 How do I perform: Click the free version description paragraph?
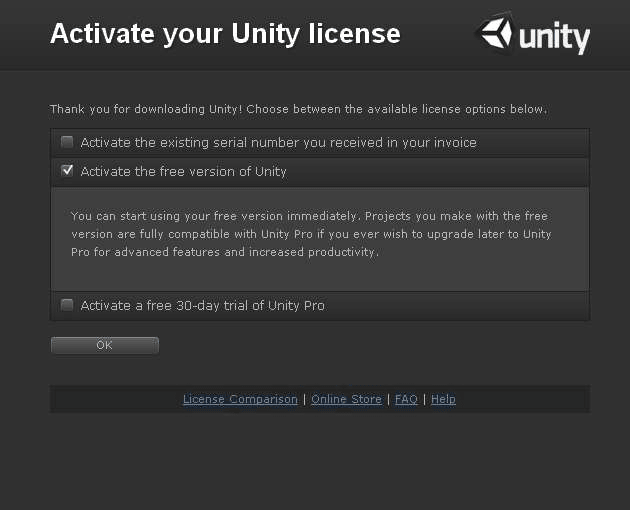pos(310,234)
